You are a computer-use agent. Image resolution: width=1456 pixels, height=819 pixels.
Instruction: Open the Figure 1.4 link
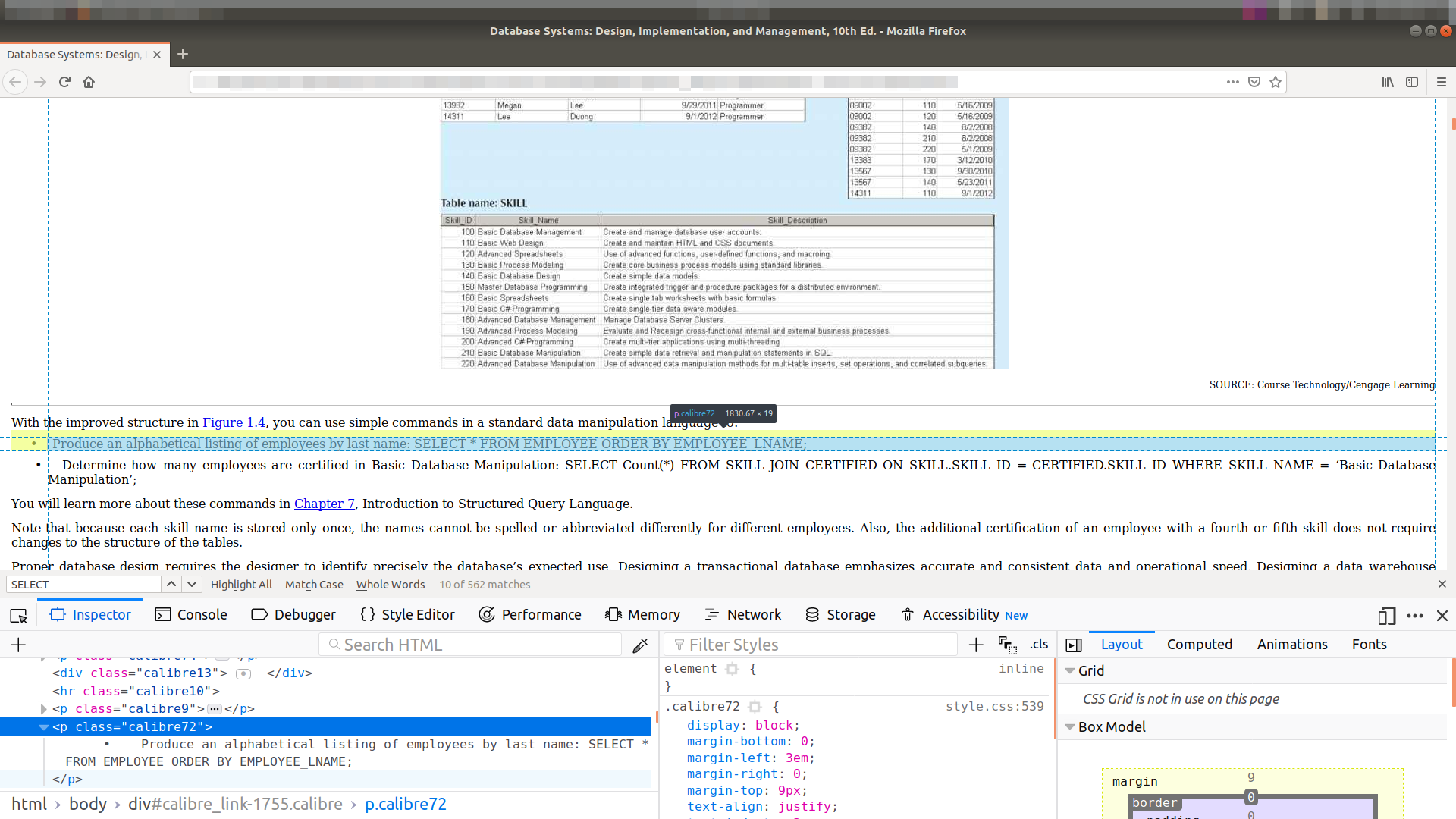pyautogui.click(x=234, y=423)
